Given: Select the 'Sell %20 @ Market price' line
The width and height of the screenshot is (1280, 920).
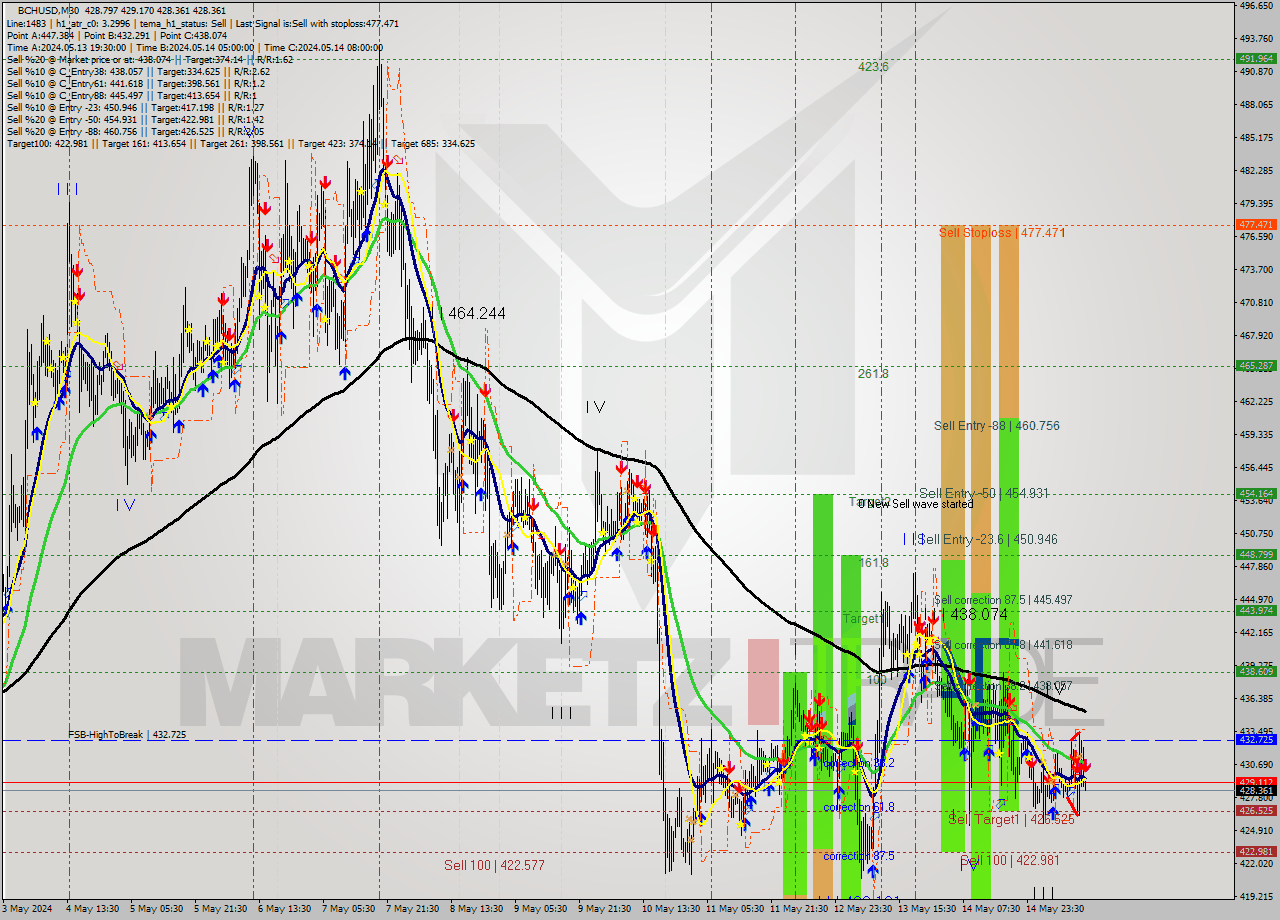Looking at the screenshot, I should [x=149, y=59].
